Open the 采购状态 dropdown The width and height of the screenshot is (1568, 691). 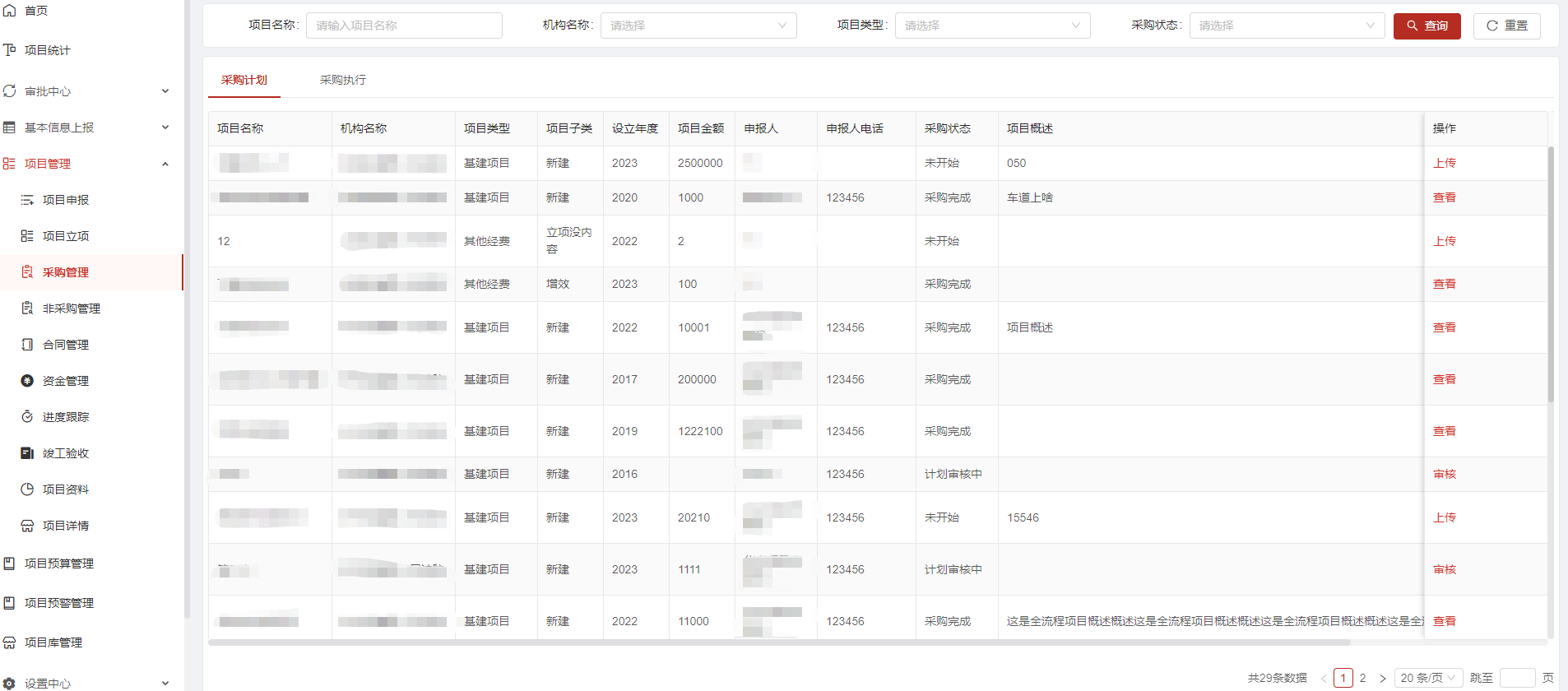[1287, 26]
